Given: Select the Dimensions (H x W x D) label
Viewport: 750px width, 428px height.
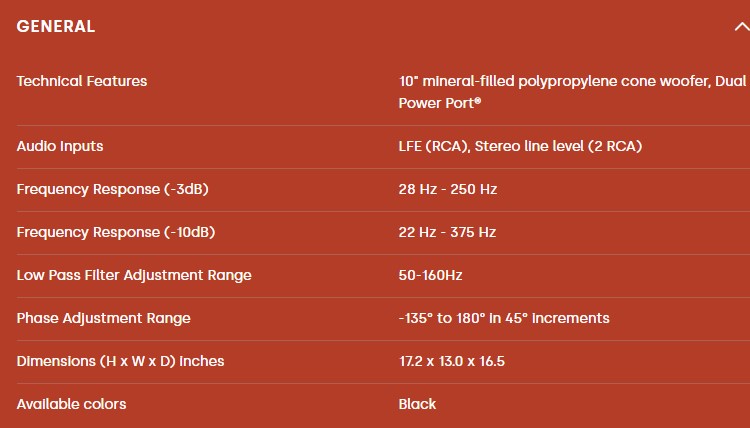Looking at the screenshot, I should [x=121, y=361].
